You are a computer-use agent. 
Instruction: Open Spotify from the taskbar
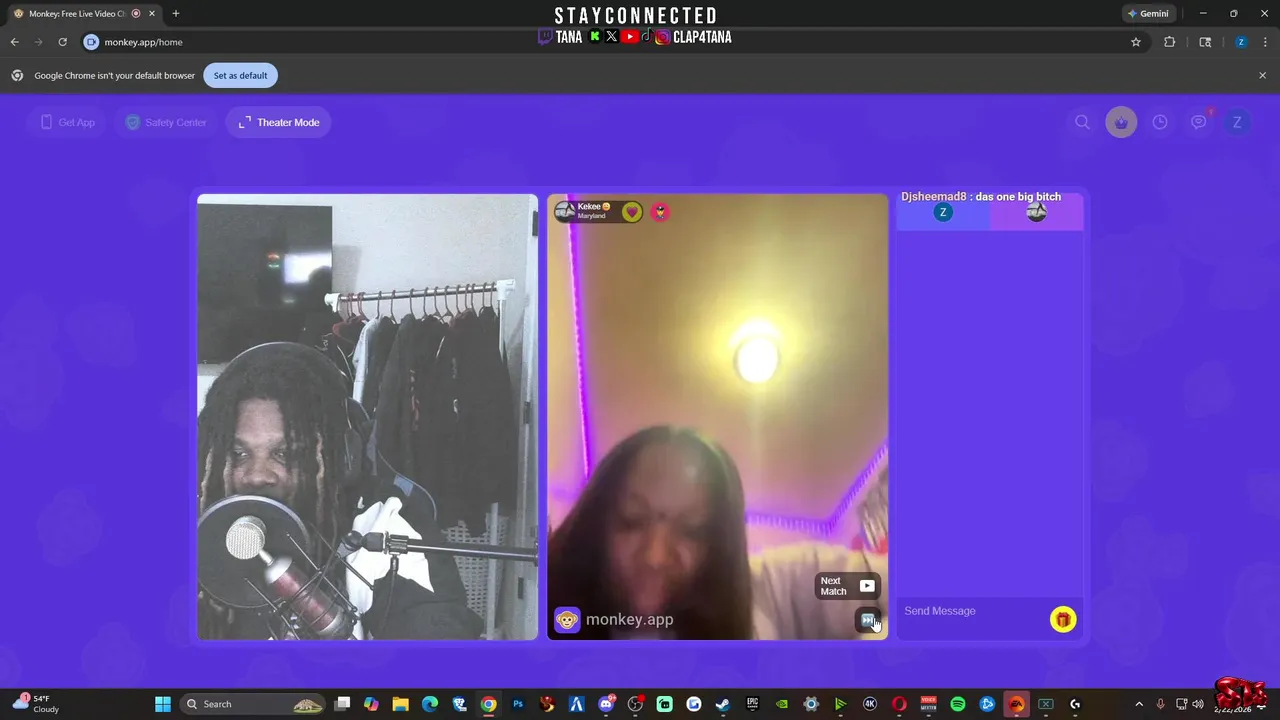(x=958, y=704)
